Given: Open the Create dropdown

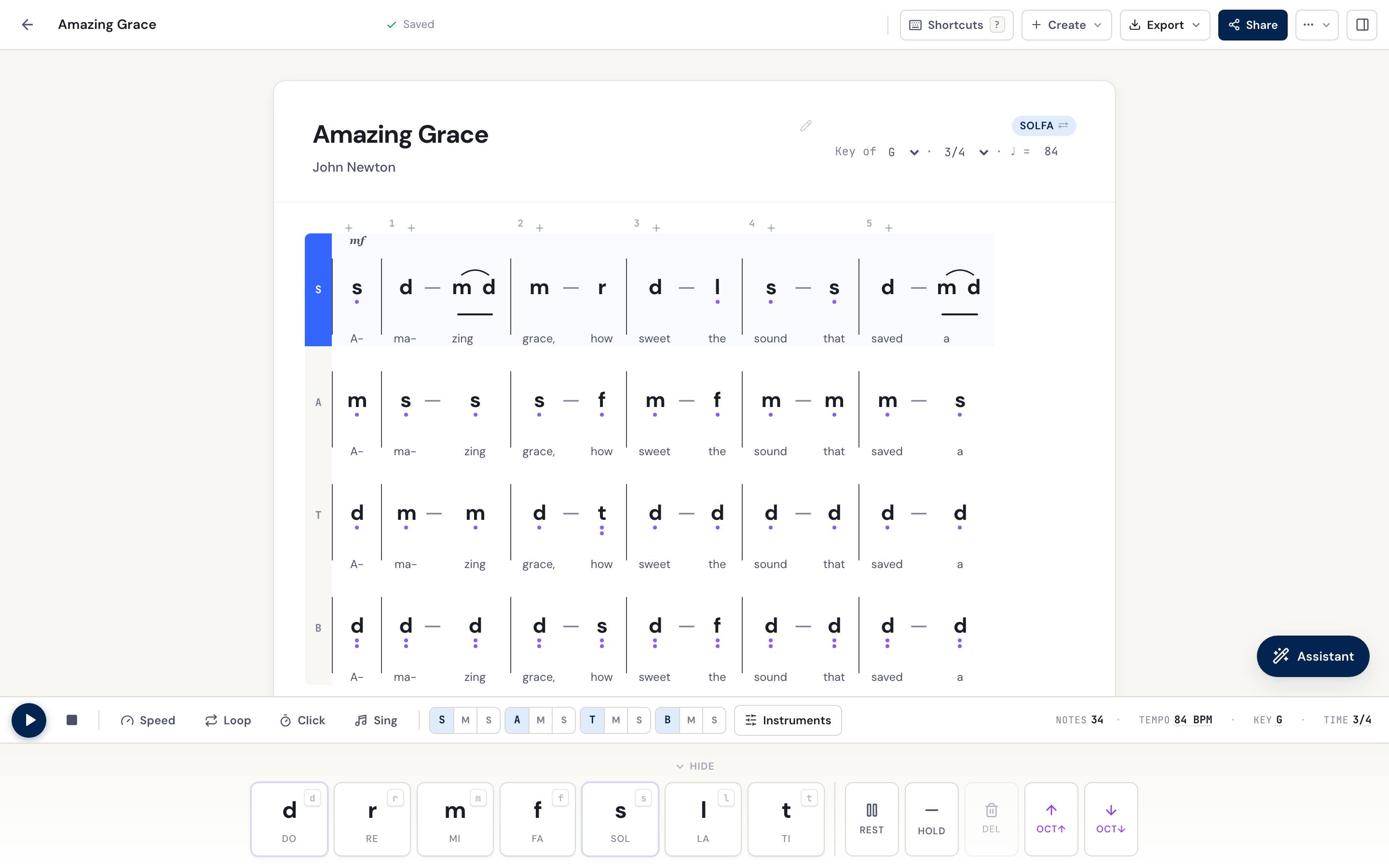Looking at the screenshot, I should [x=1066, y=25].
